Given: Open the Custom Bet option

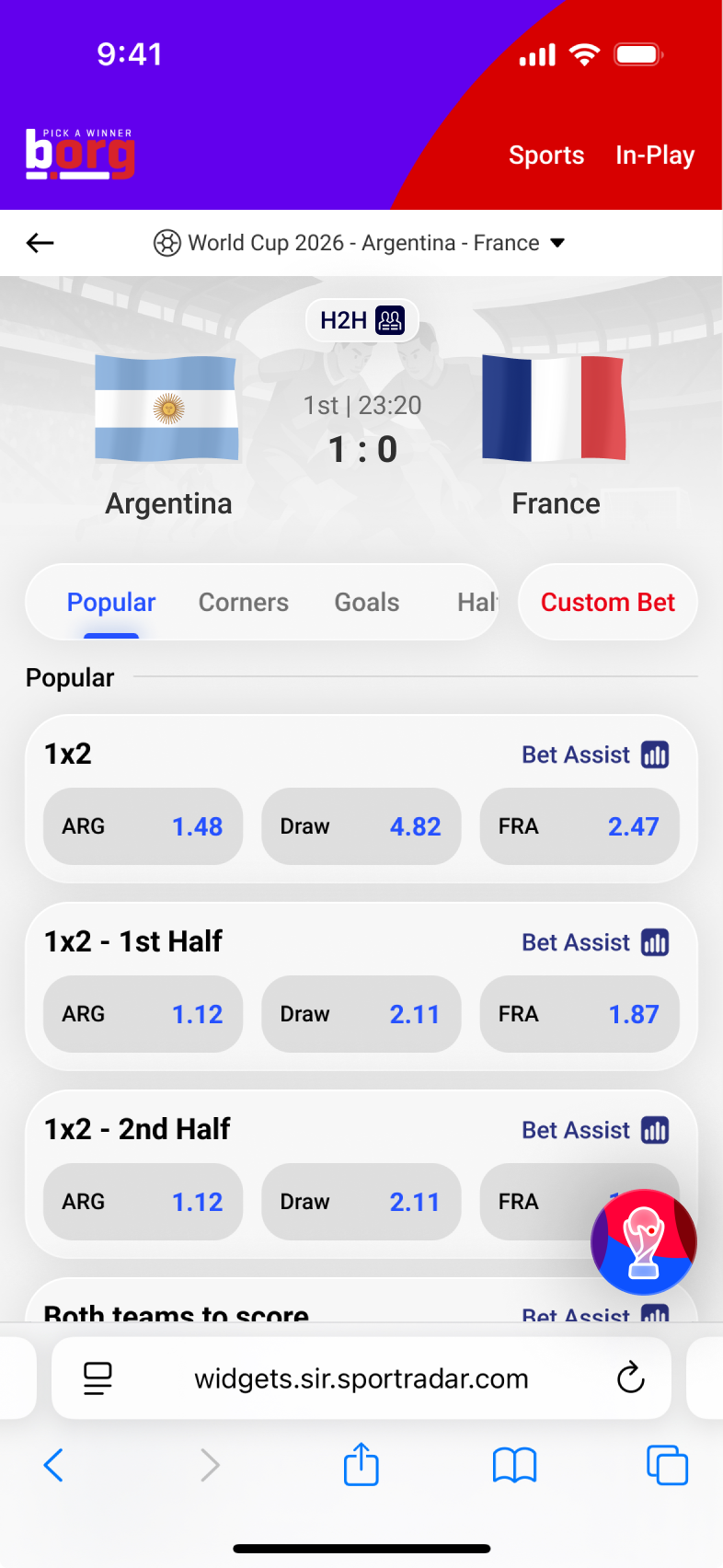Looking at the screenshot, I should [x=607, y=602].
